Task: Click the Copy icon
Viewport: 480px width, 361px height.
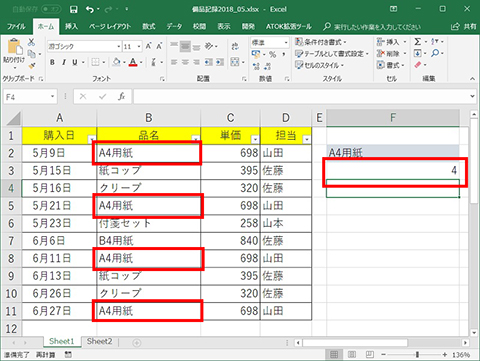Action: [32, 54]
